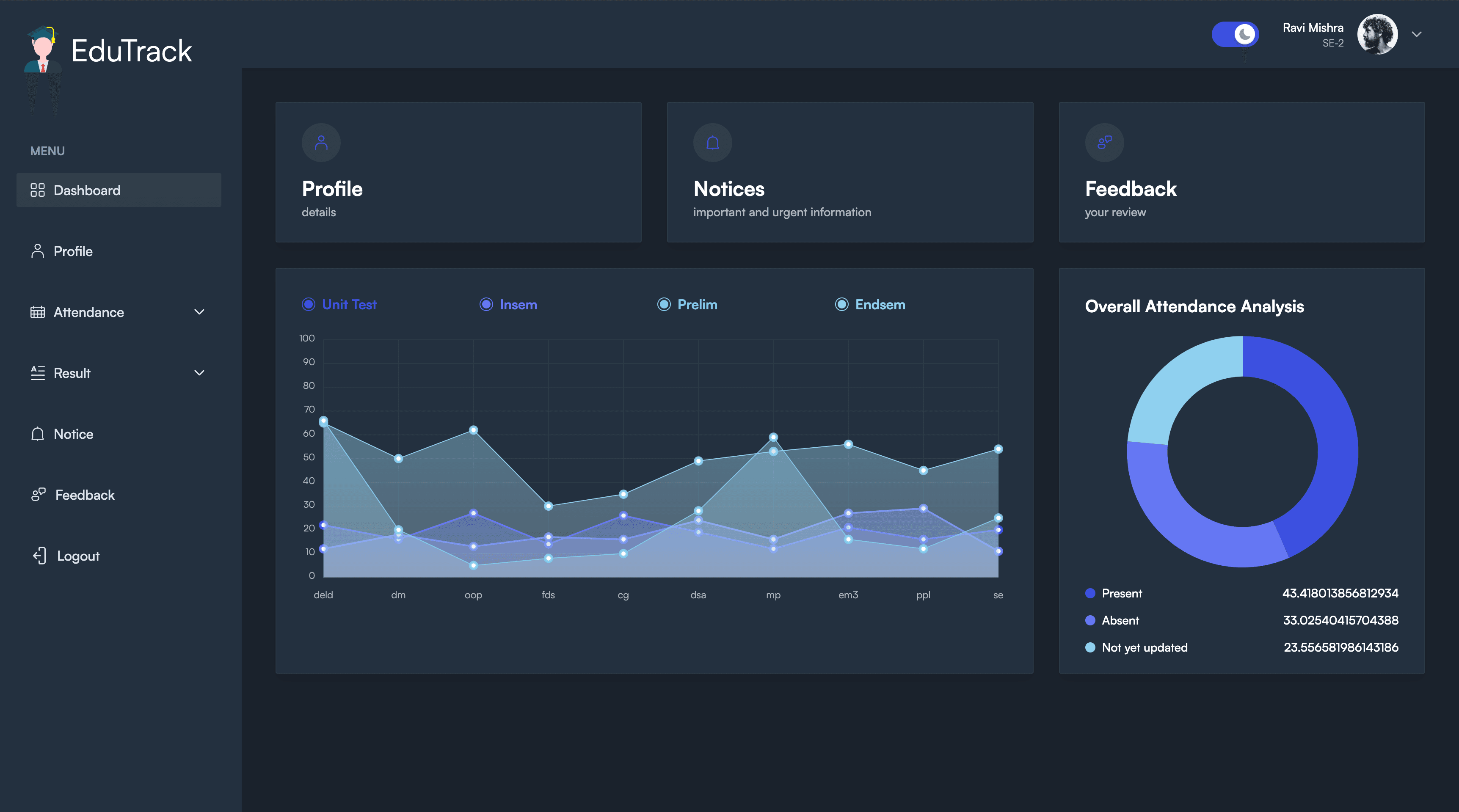The image size is (1459, 812).
Task: Toggle the Endsem series marker
Action: coord(841,305)
